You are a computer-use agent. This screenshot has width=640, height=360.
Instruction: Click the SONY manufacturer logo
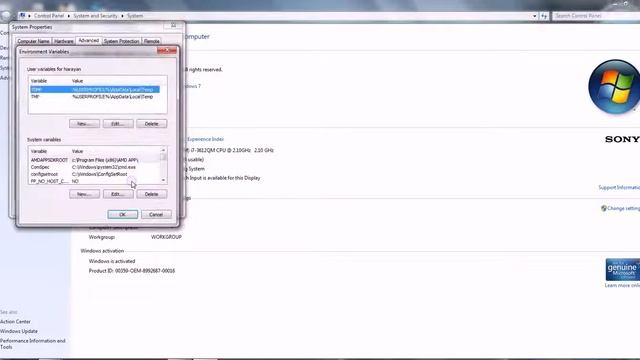622,139
